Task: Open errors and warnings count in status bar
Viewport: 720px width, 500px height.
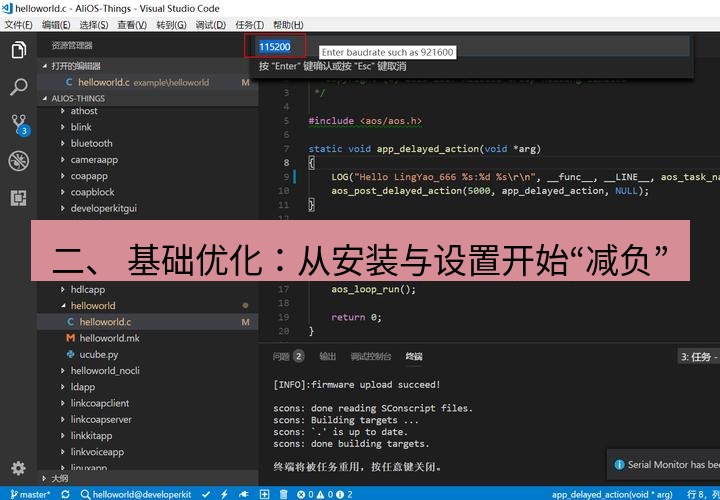Action: pyautogui.click(x=325, y=494)
